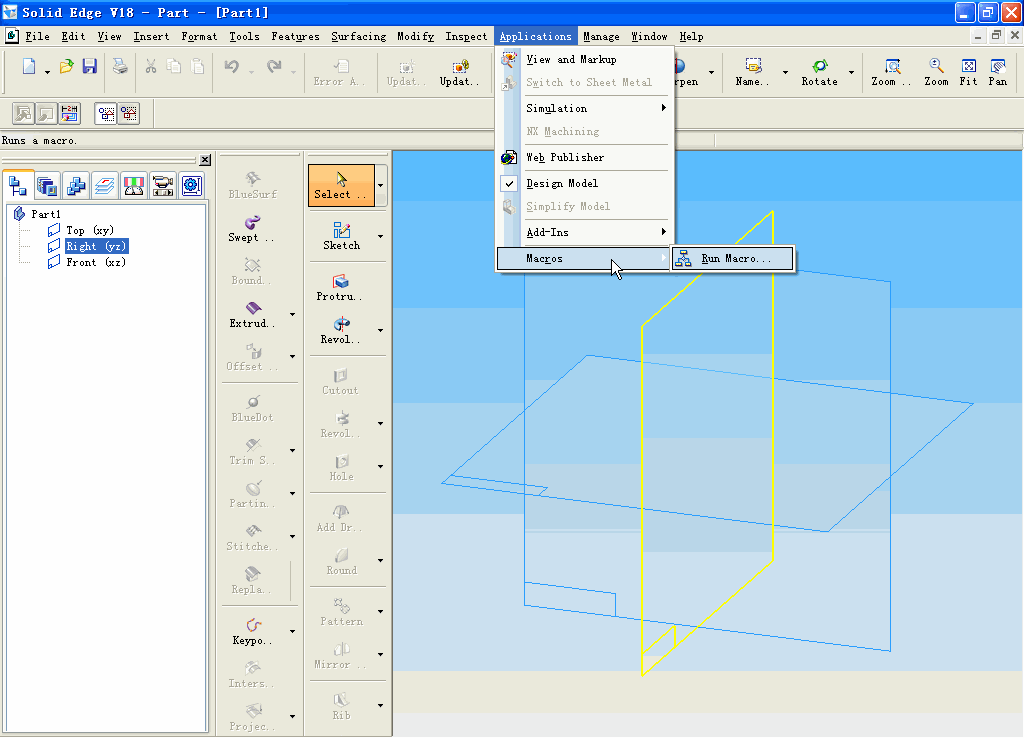Select the Part1 root node

46,214
